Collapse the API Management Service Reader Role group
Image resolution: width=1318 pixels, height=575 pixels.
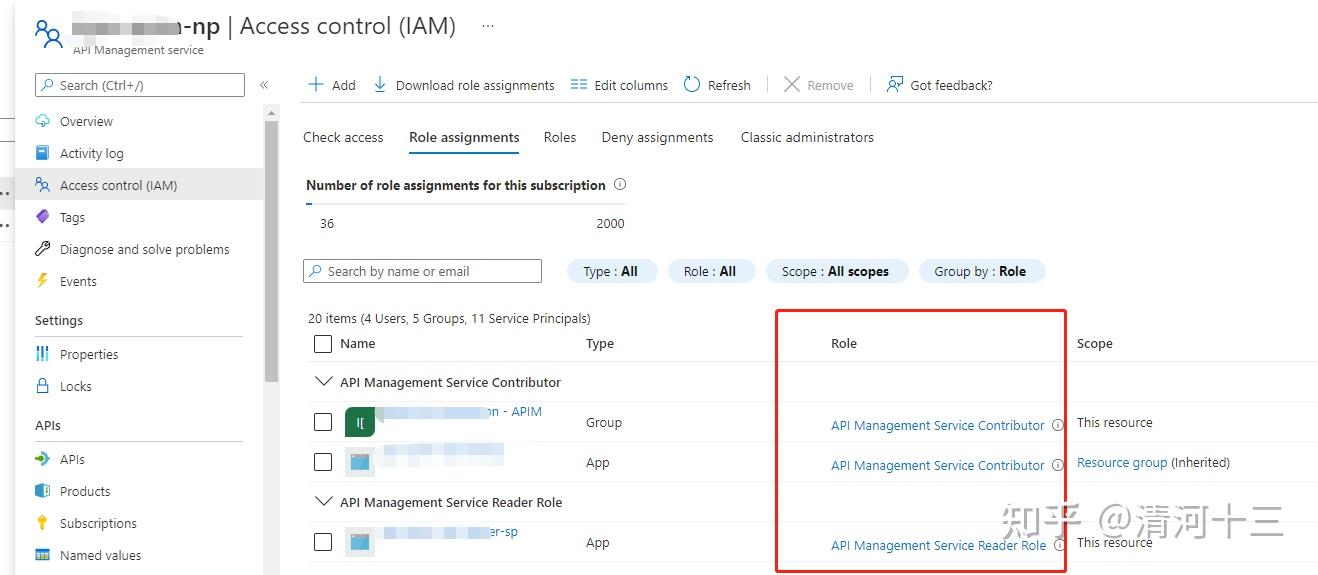[323, 502]
